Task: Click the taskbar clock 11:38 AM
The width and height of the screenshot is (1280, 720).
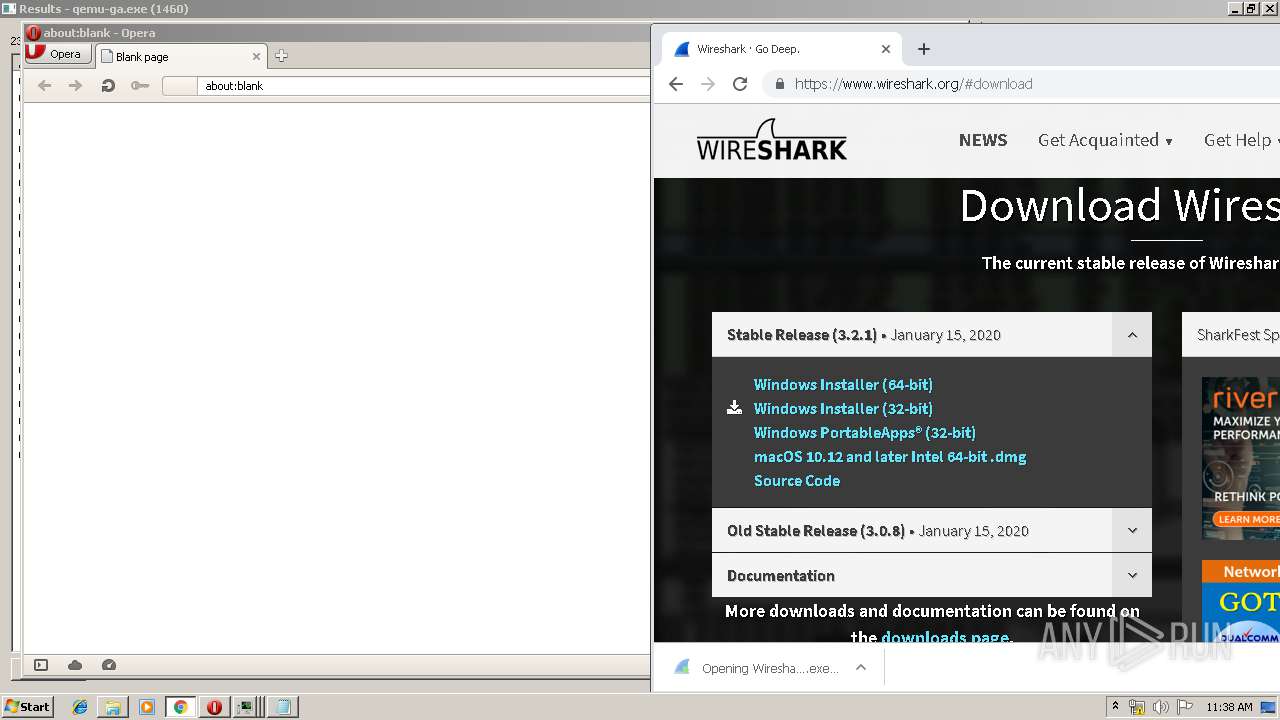Action: pos(1229,707)
